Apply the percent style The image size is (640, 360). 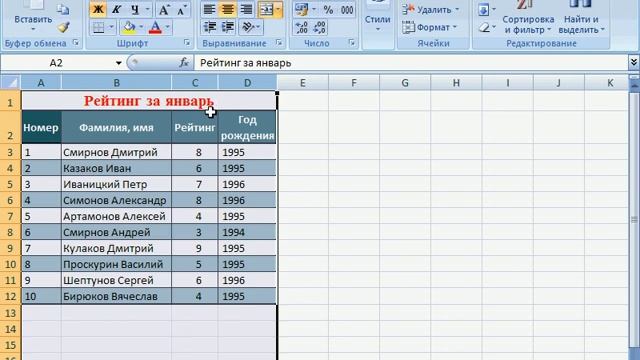coord(328,9)
